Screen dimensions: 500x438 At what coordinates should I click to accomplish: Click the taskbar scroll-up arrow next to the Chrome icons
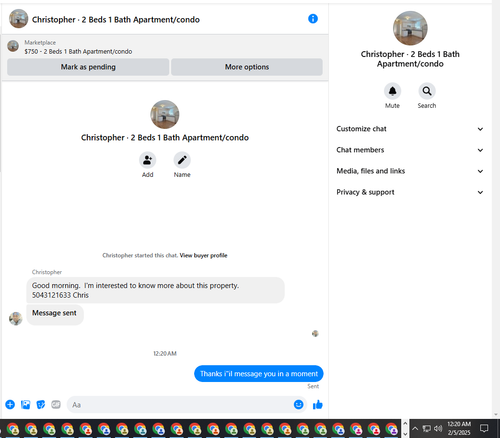point(405,423)
